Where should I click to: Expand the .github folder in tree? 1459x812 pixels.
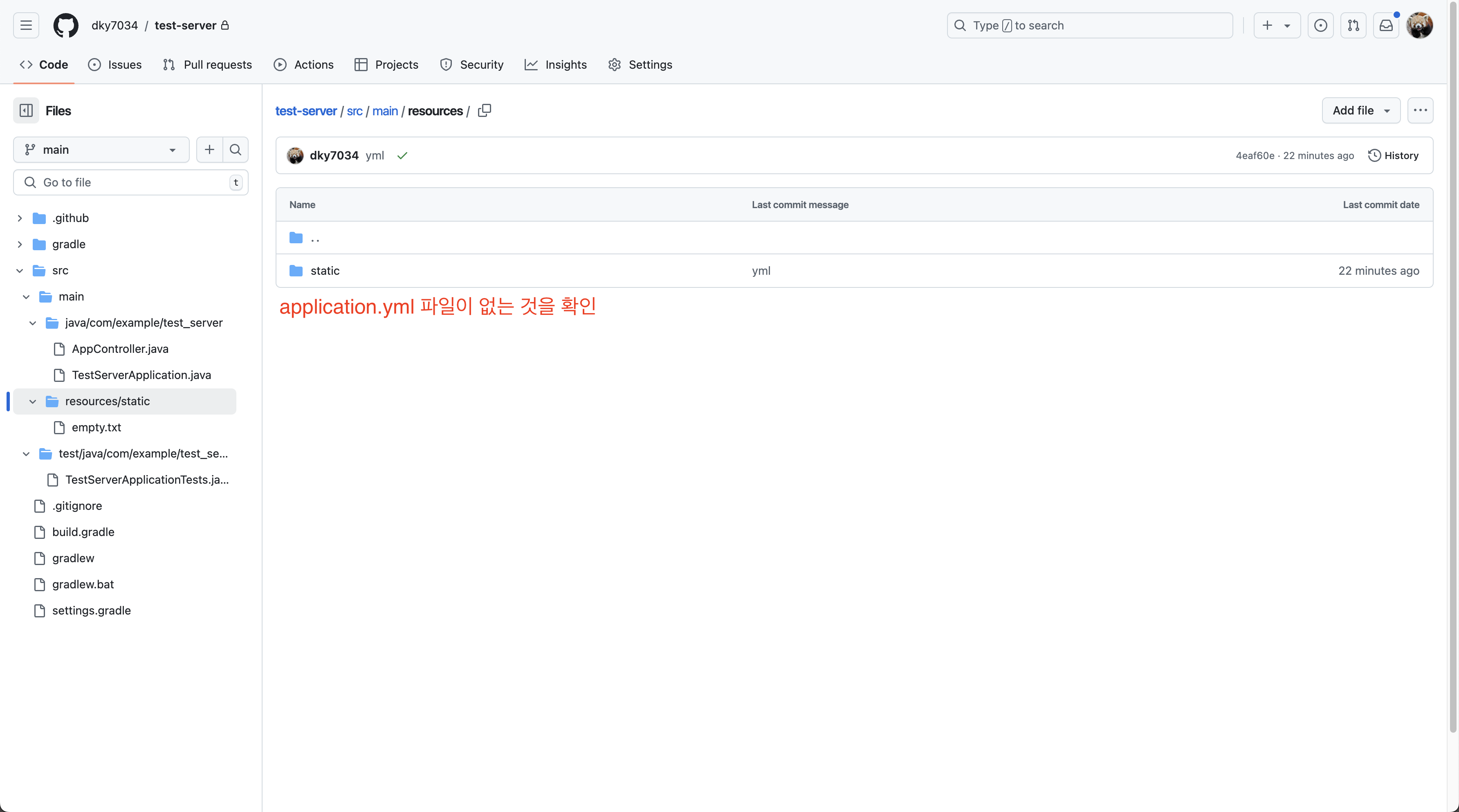(20, 218)
